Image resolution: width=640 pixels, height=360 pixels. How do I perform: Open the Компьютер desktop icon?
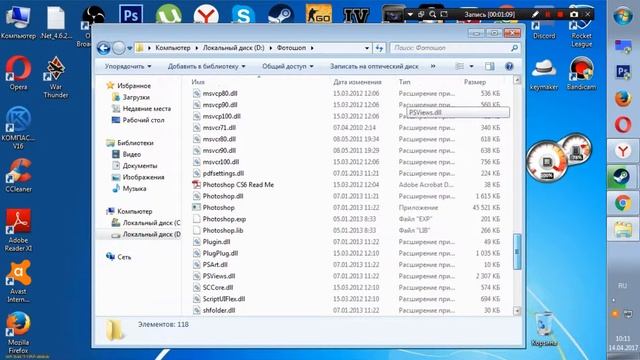point(18,22)
